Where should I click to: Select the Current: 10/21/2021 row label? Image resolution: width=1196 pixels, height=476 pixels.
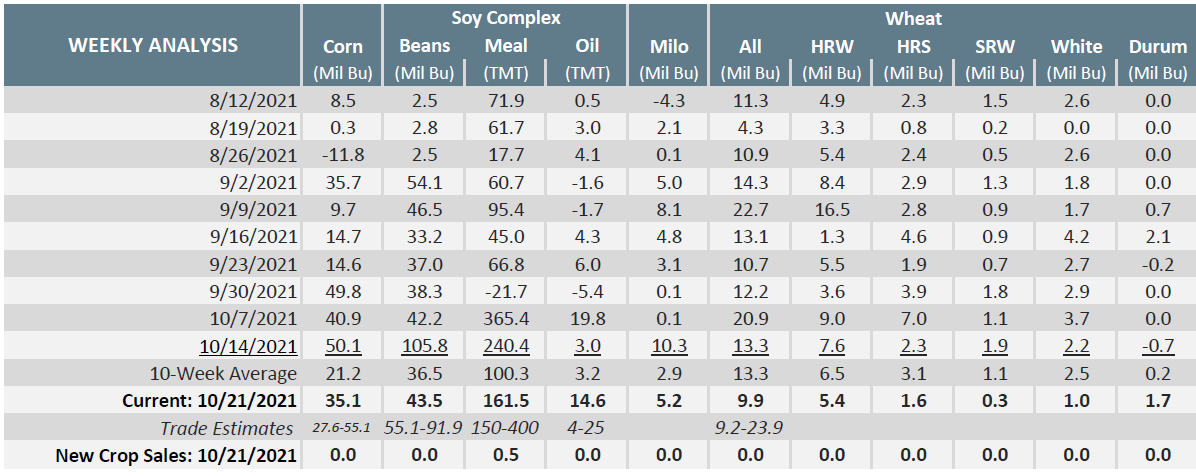(209, 401)
